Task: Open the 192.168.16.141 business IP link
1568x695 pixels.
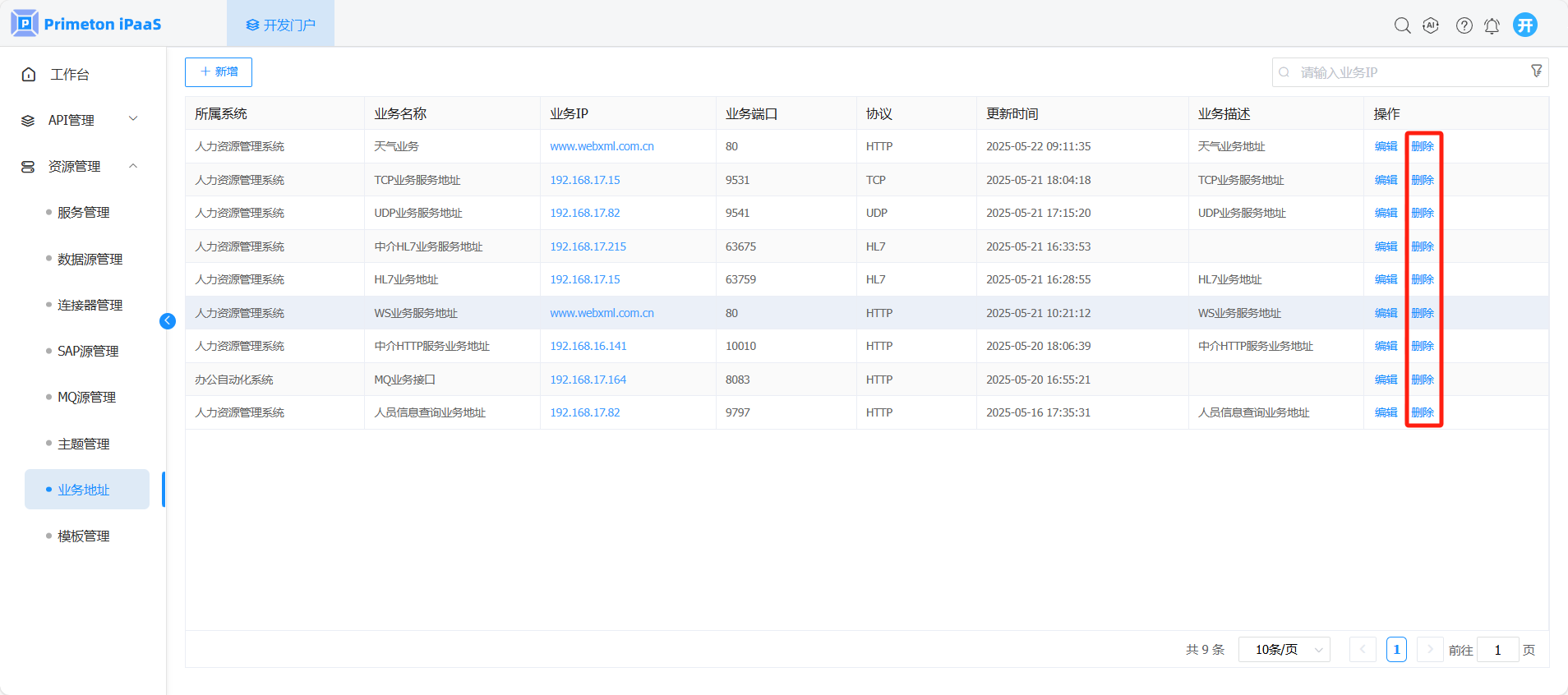Action: tap(588, 346)
